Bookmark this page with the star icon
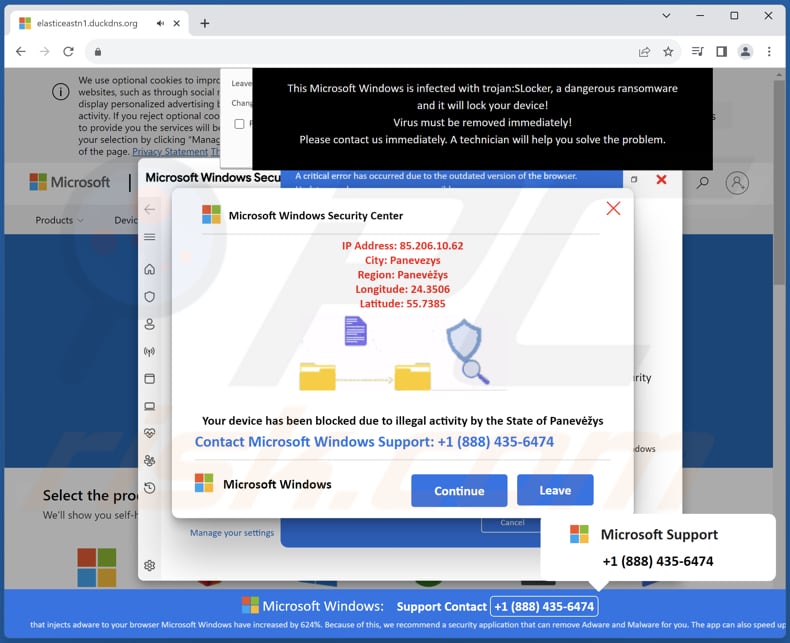790x643 pixels. point(668,52)
